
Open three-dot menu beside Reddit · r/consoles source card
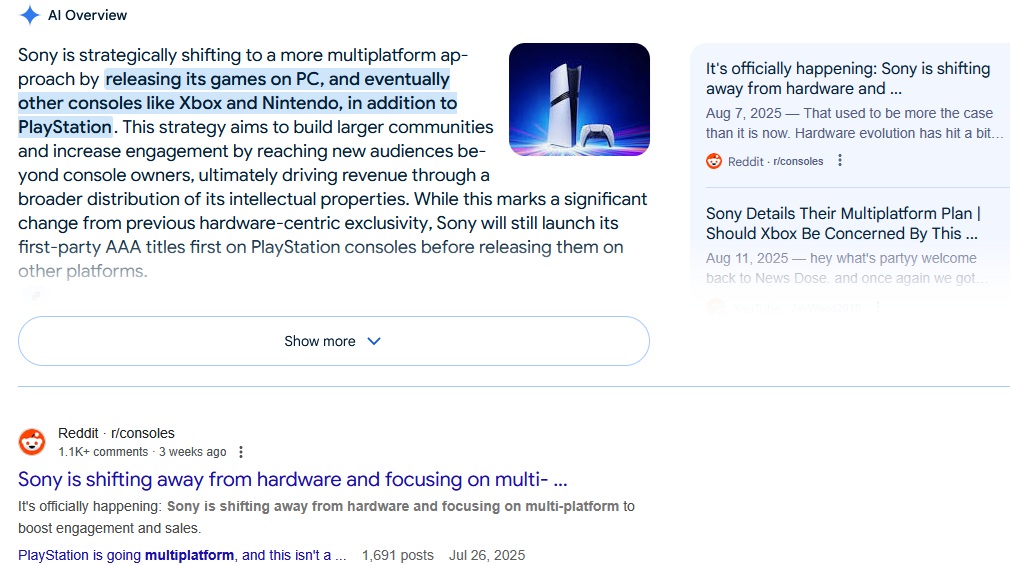[x=840, y=160]
